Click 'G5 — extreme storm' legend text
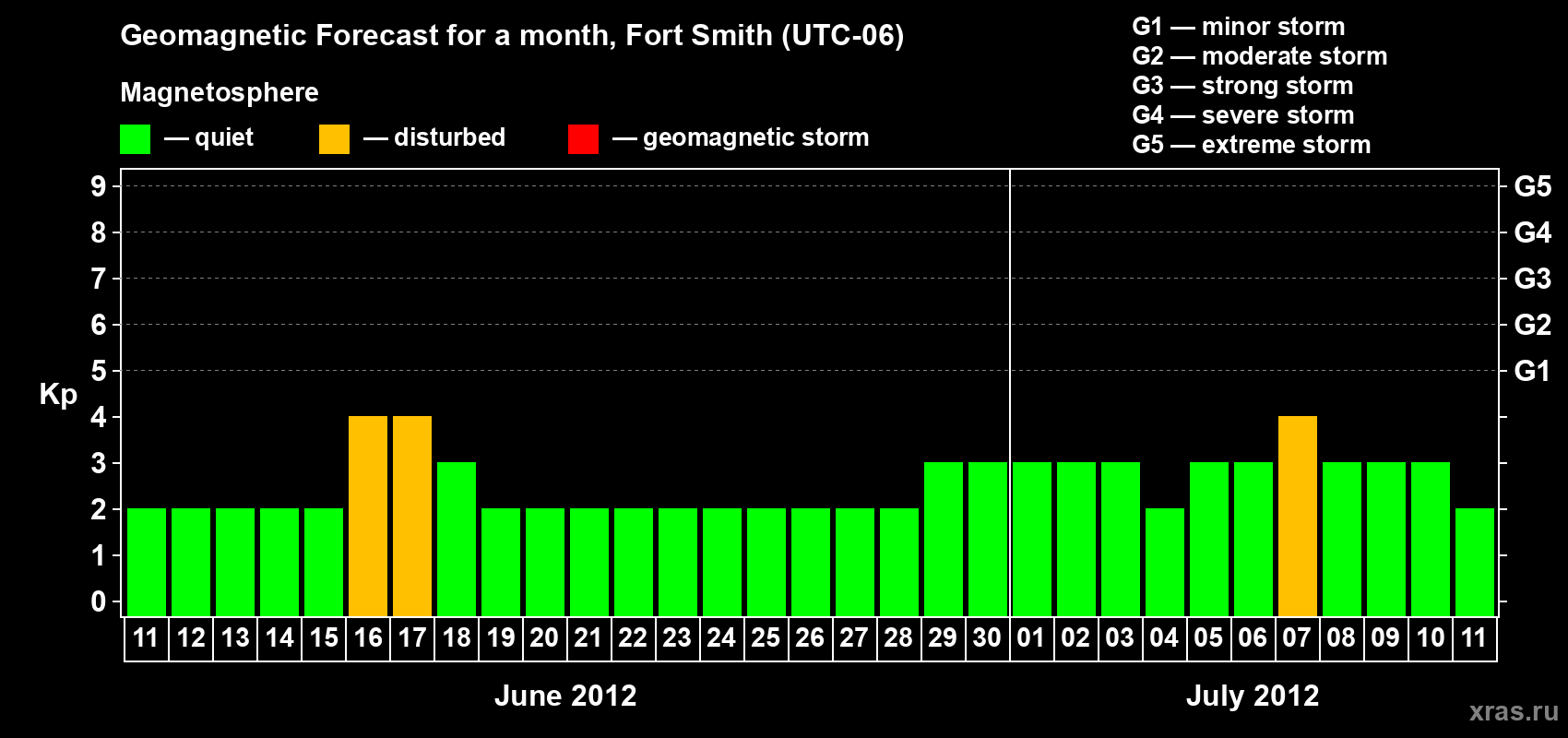 (x=1252, y=145)
